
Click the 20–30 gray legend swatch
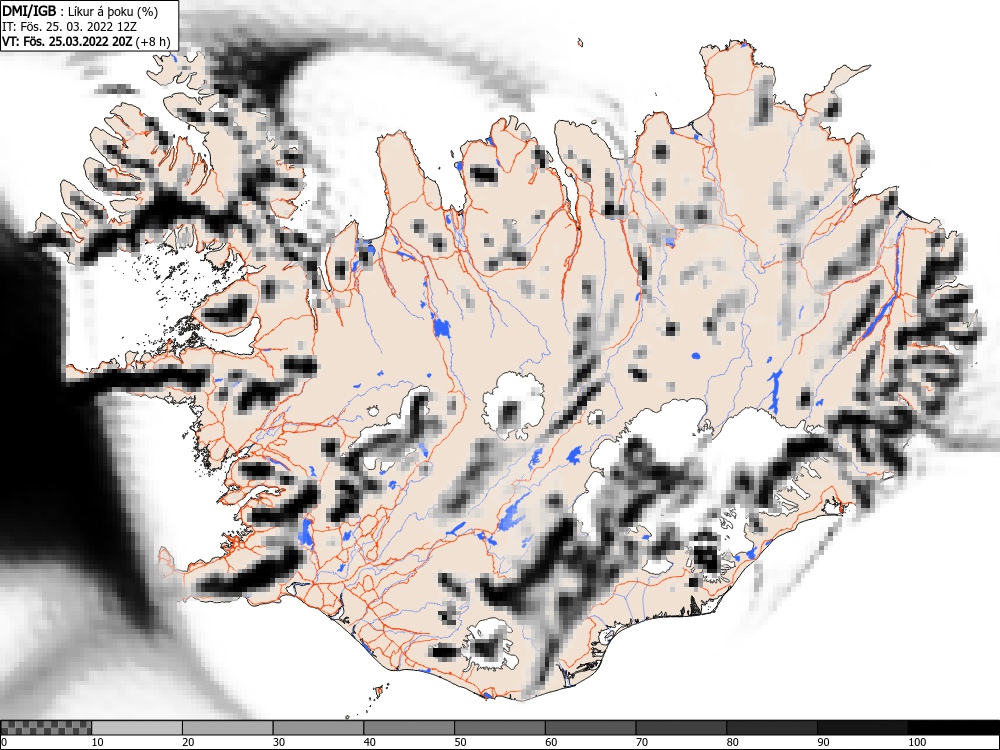pos(228,728)
